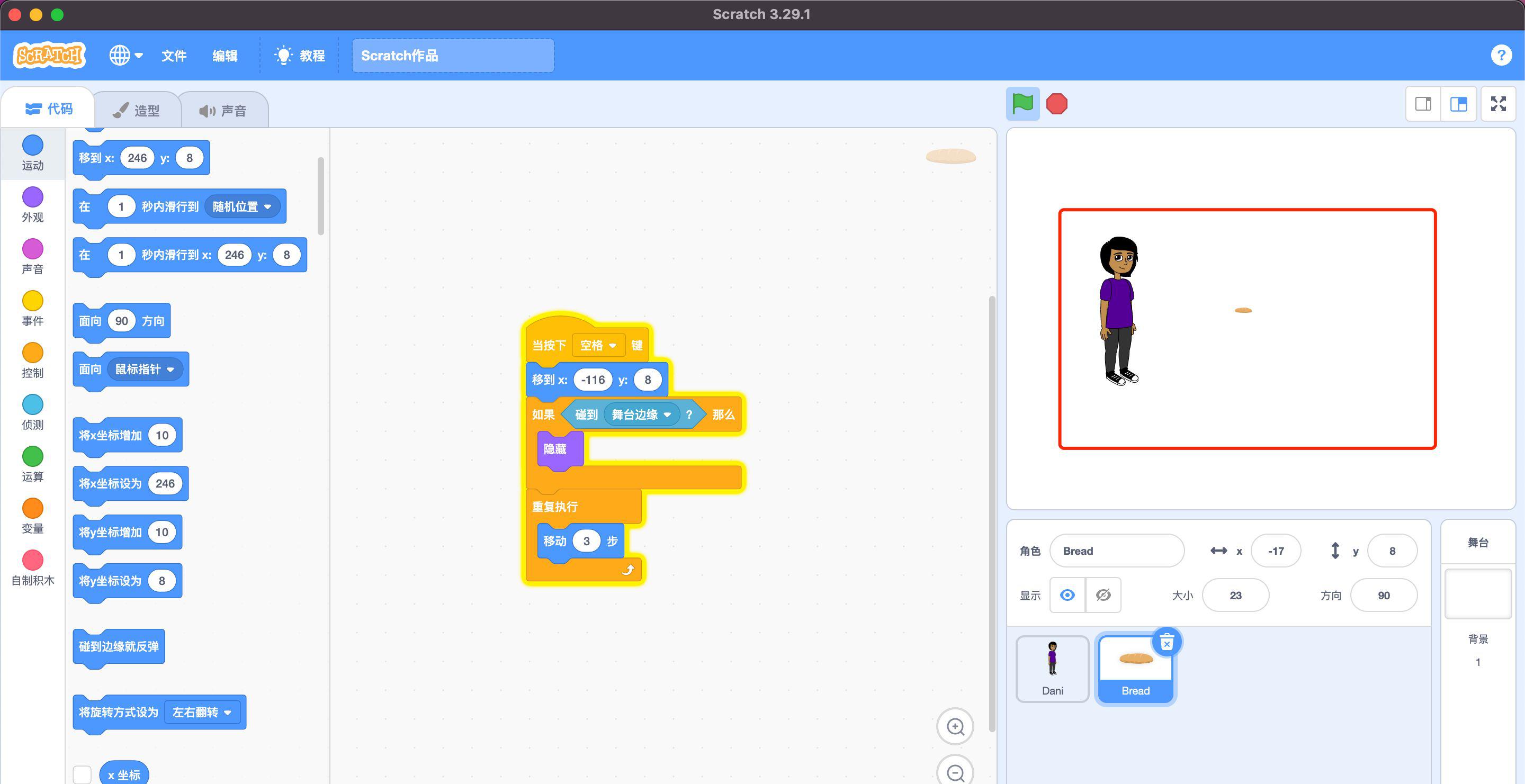The width and height of the screenshot is (1525, 784).
Task: Open 随机位置 dropdown in glide block
Action: [241, 206]
